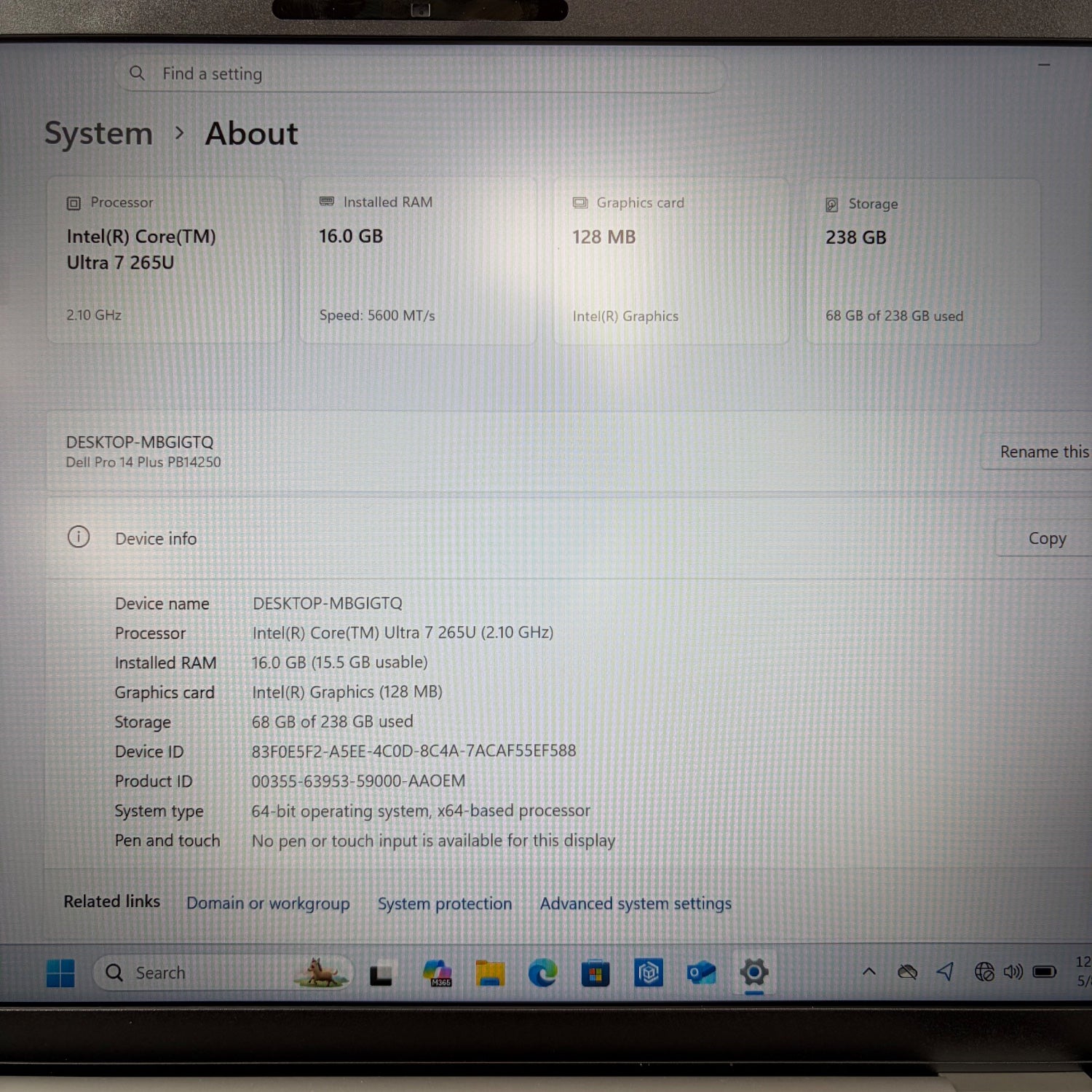Viewport: 1092px width, 1092px height.
Task: Click the 16.0 GB (15.5 GB usable) text
Action: [339, 662]
